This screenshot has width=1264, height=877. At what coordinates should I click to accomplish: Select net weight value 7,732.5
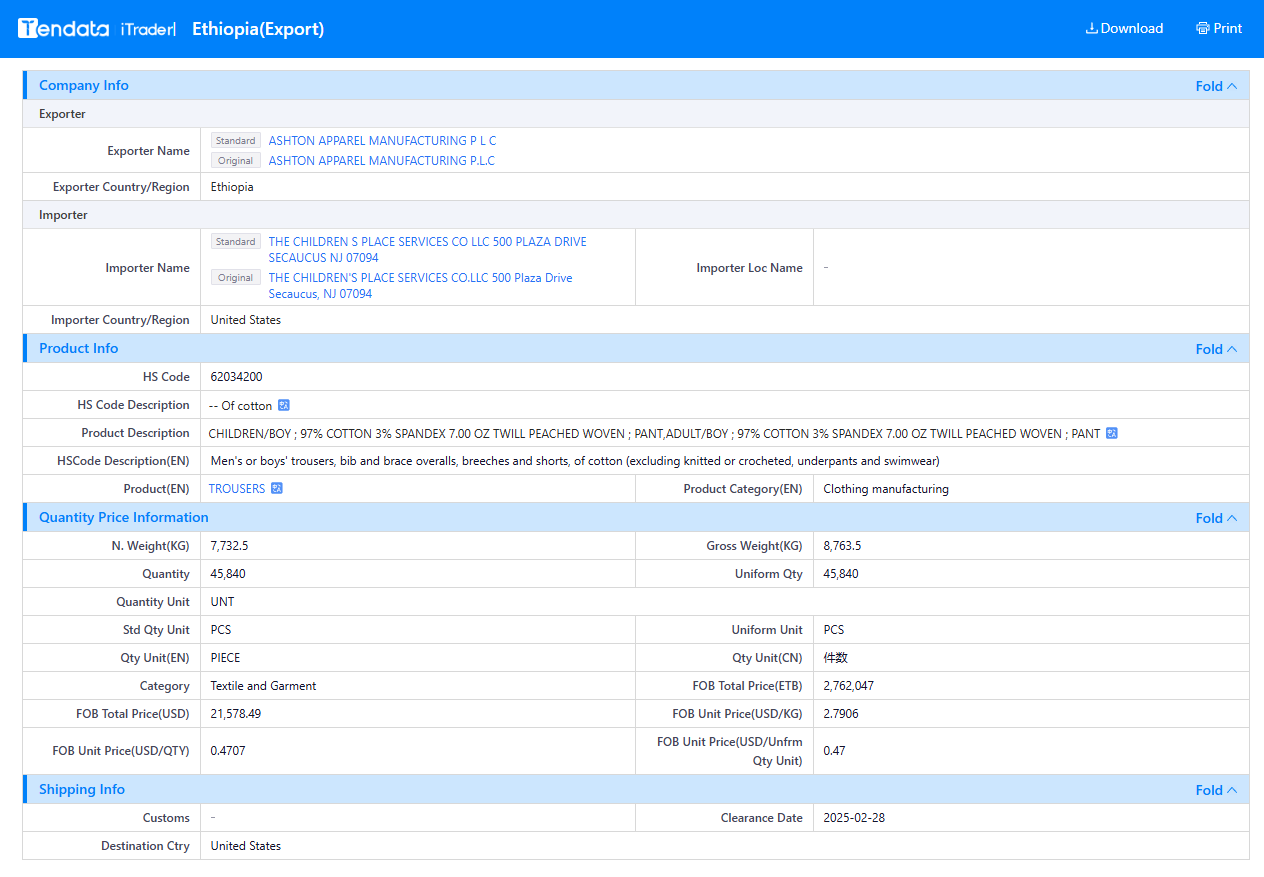(229, 546)
